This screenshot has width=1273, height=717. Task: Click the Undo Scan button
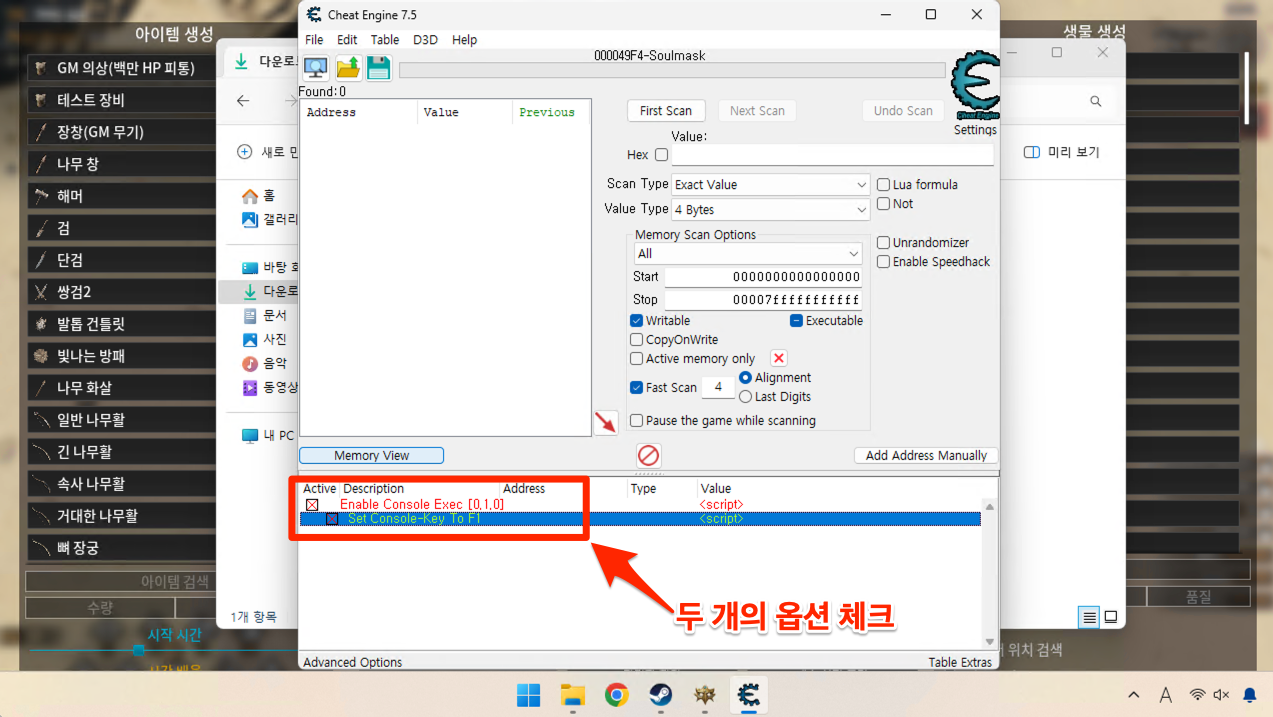point(903,111)
